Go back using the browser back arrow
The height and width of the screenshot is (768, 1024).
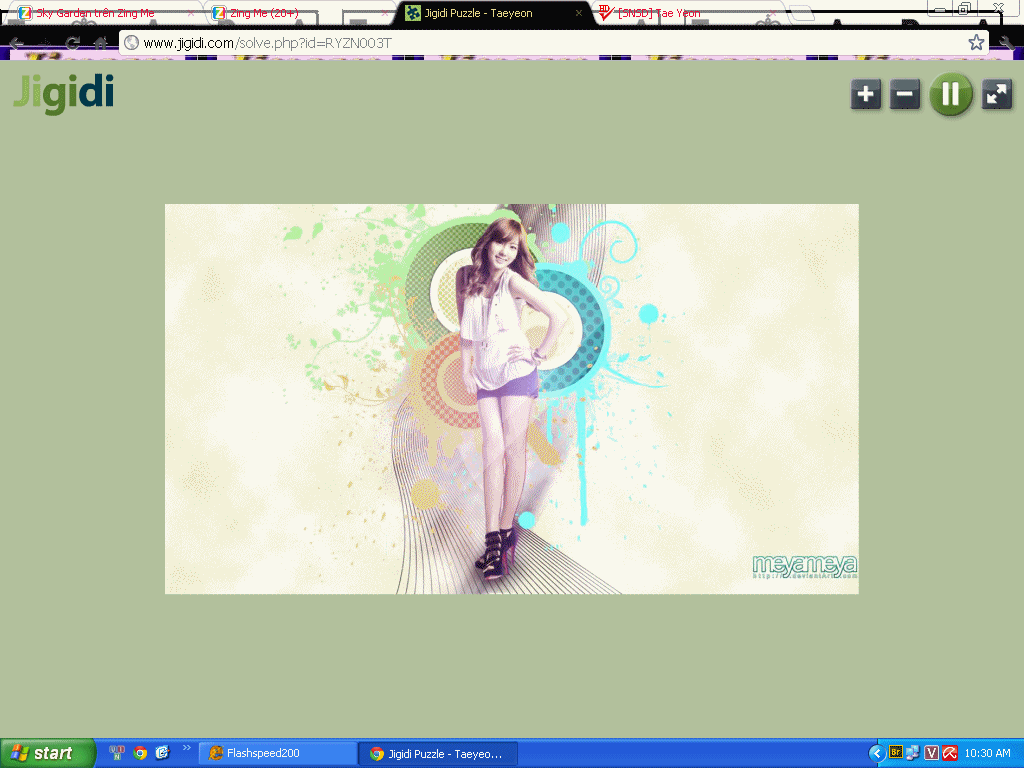(x=18, y=43)
